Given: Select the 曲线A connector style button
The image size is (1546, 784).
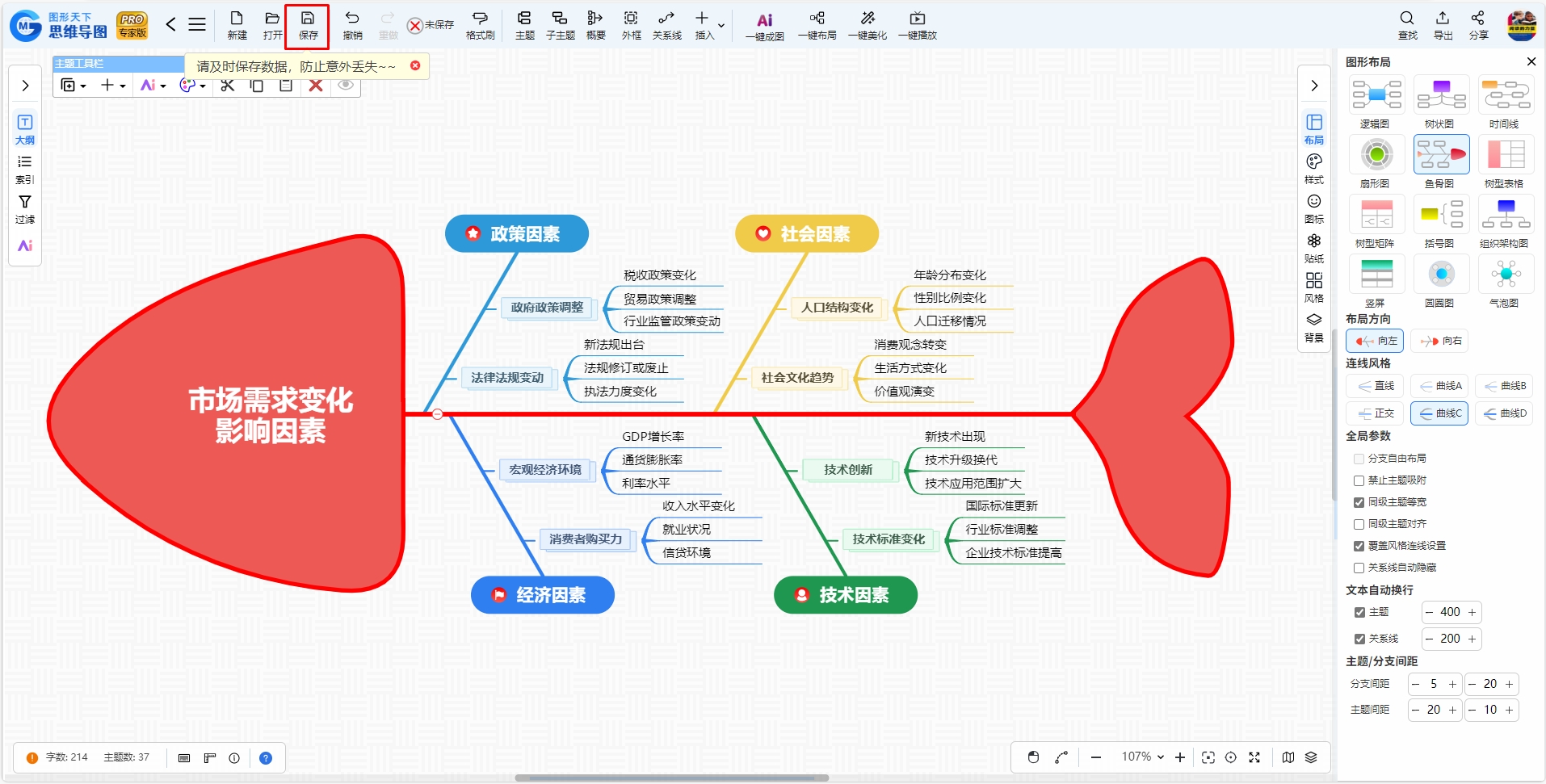Looking at the screenshot, I should click(x=1439, y=386).
